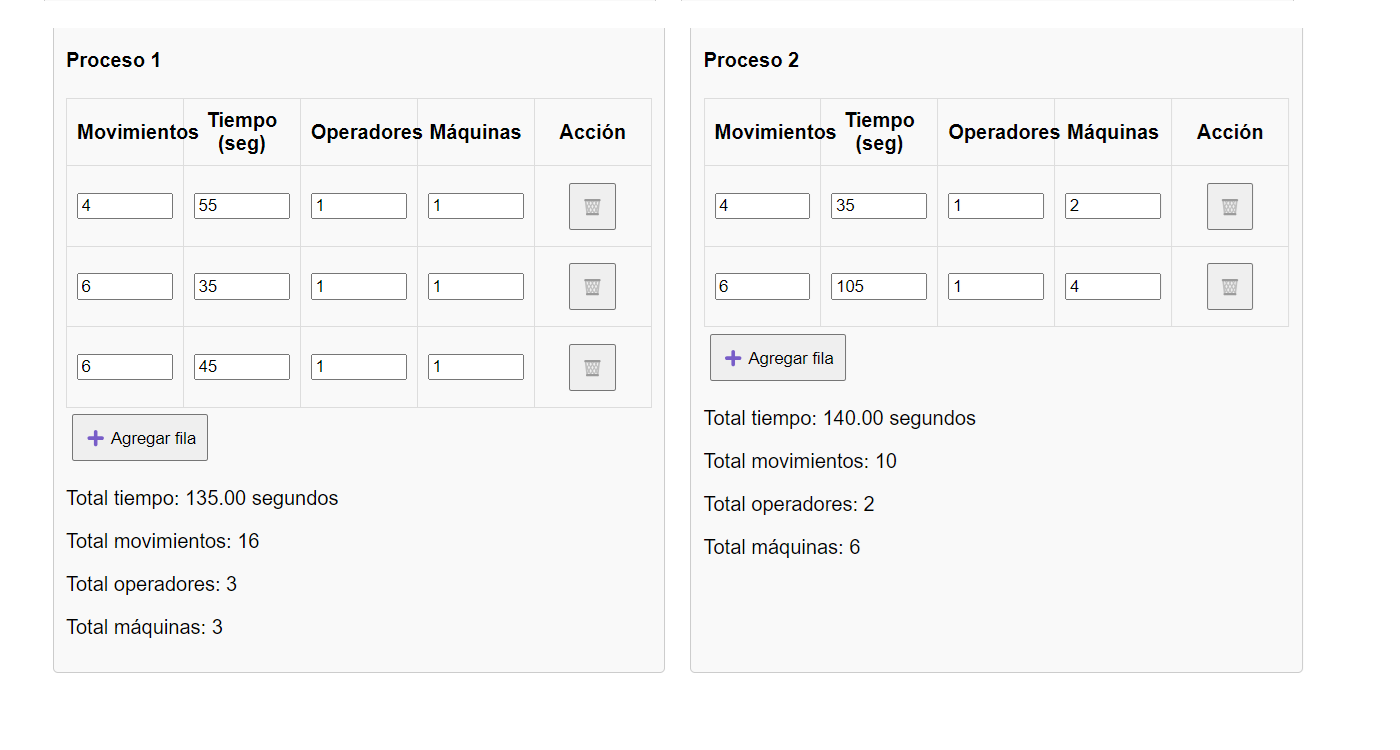Click Tiempo field showing 35 in Proceso 2

tap(879, 206)
